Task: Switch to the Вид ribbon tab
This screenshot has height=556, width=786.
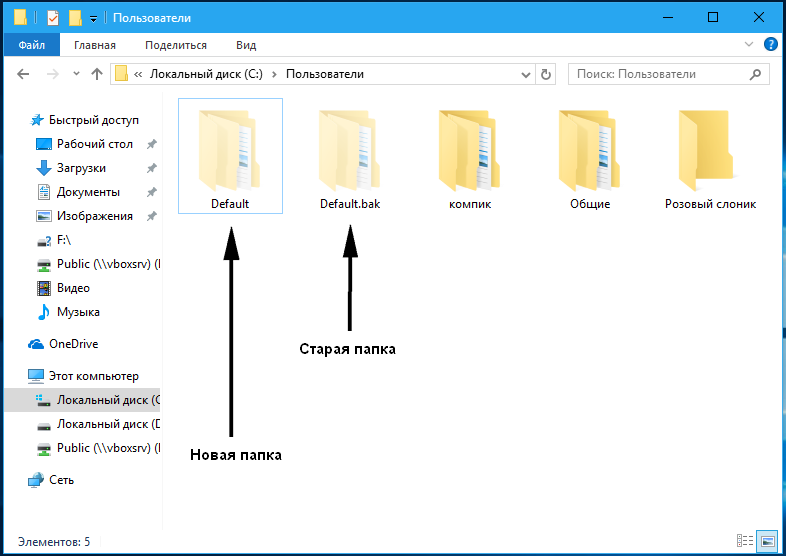Action: [x=246, y=45]
